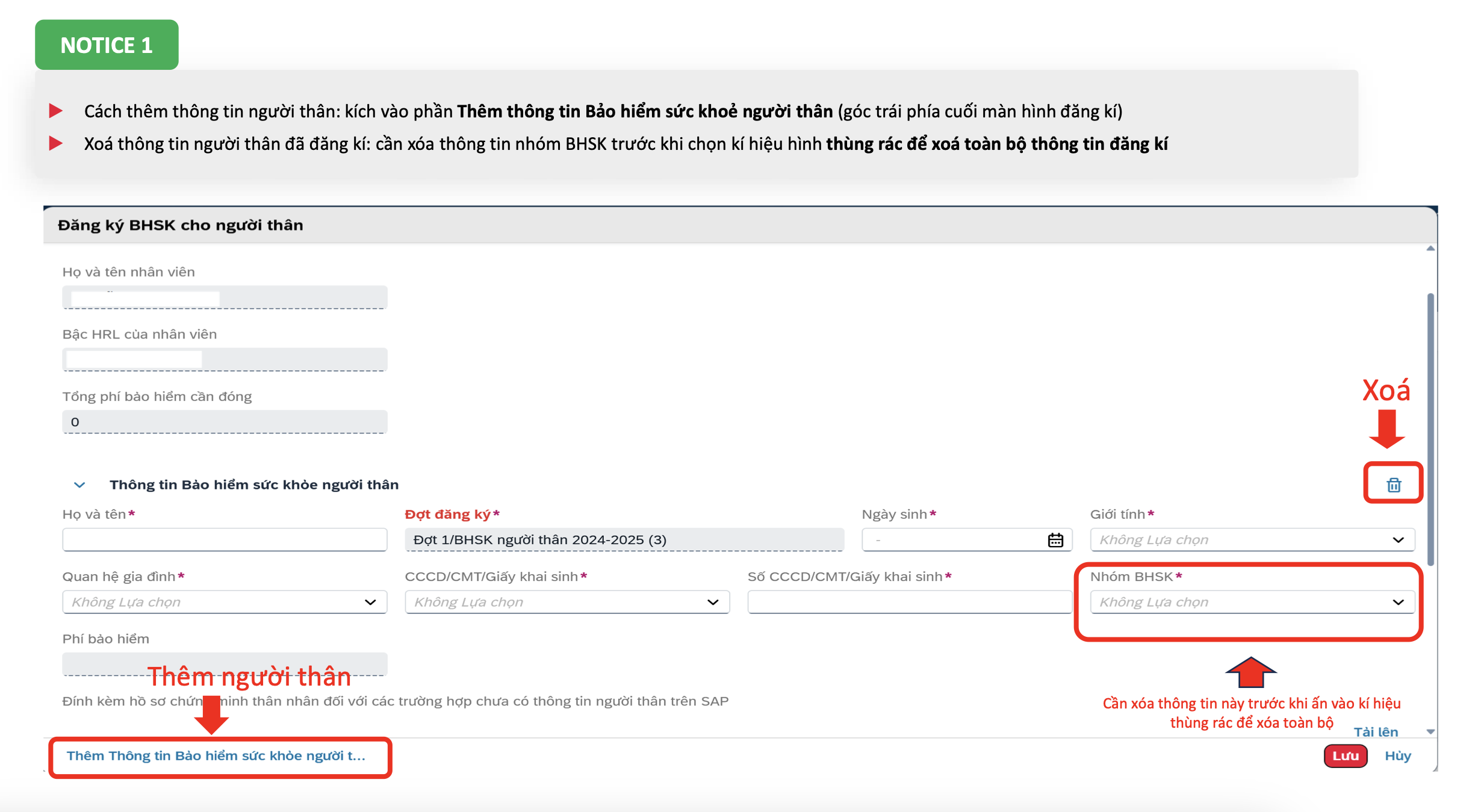Click the scrollbar down arrow
Screen dimensions: 1481x812
click(x=1430, y=732)
